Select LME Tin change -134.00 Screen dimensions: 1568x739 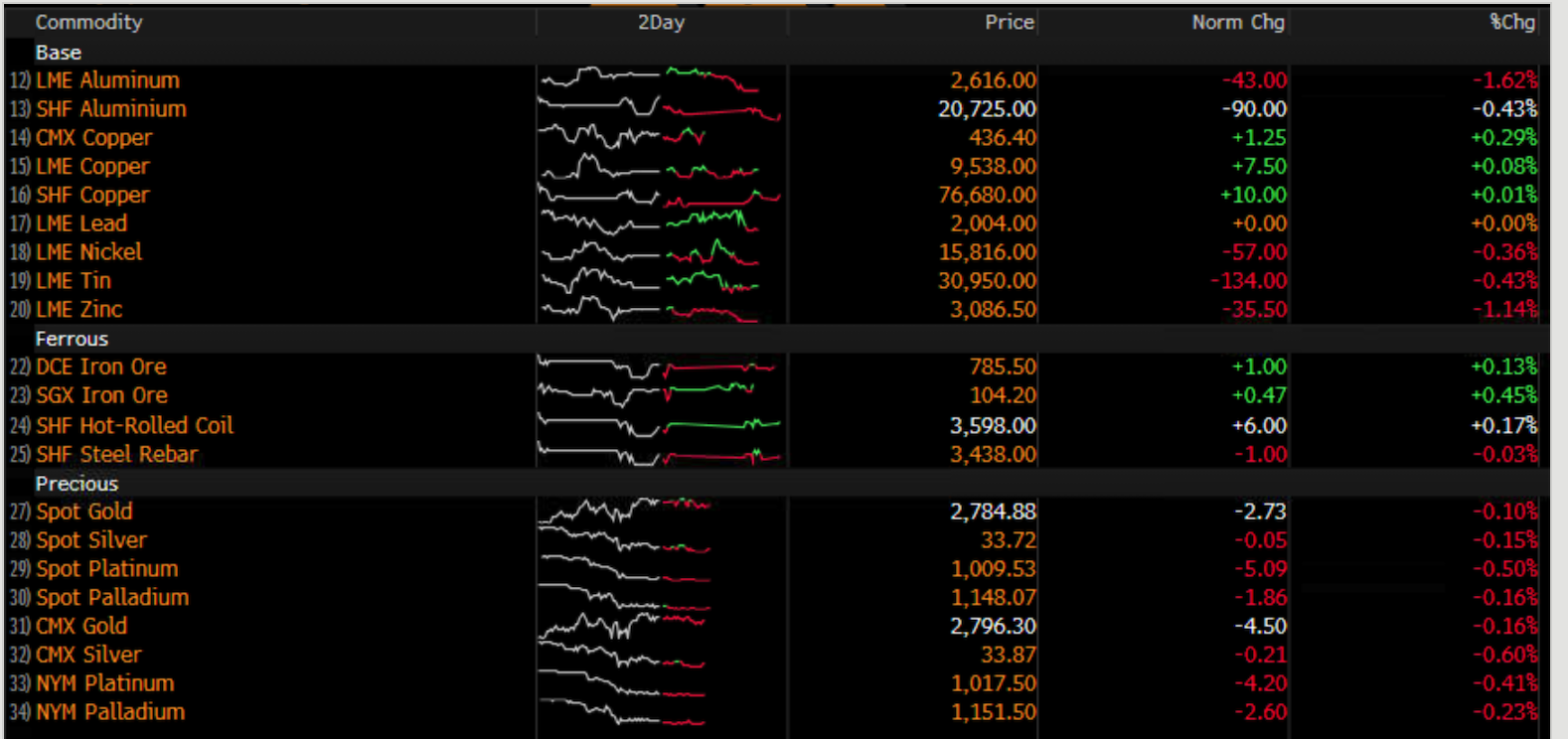point(1248,282)
